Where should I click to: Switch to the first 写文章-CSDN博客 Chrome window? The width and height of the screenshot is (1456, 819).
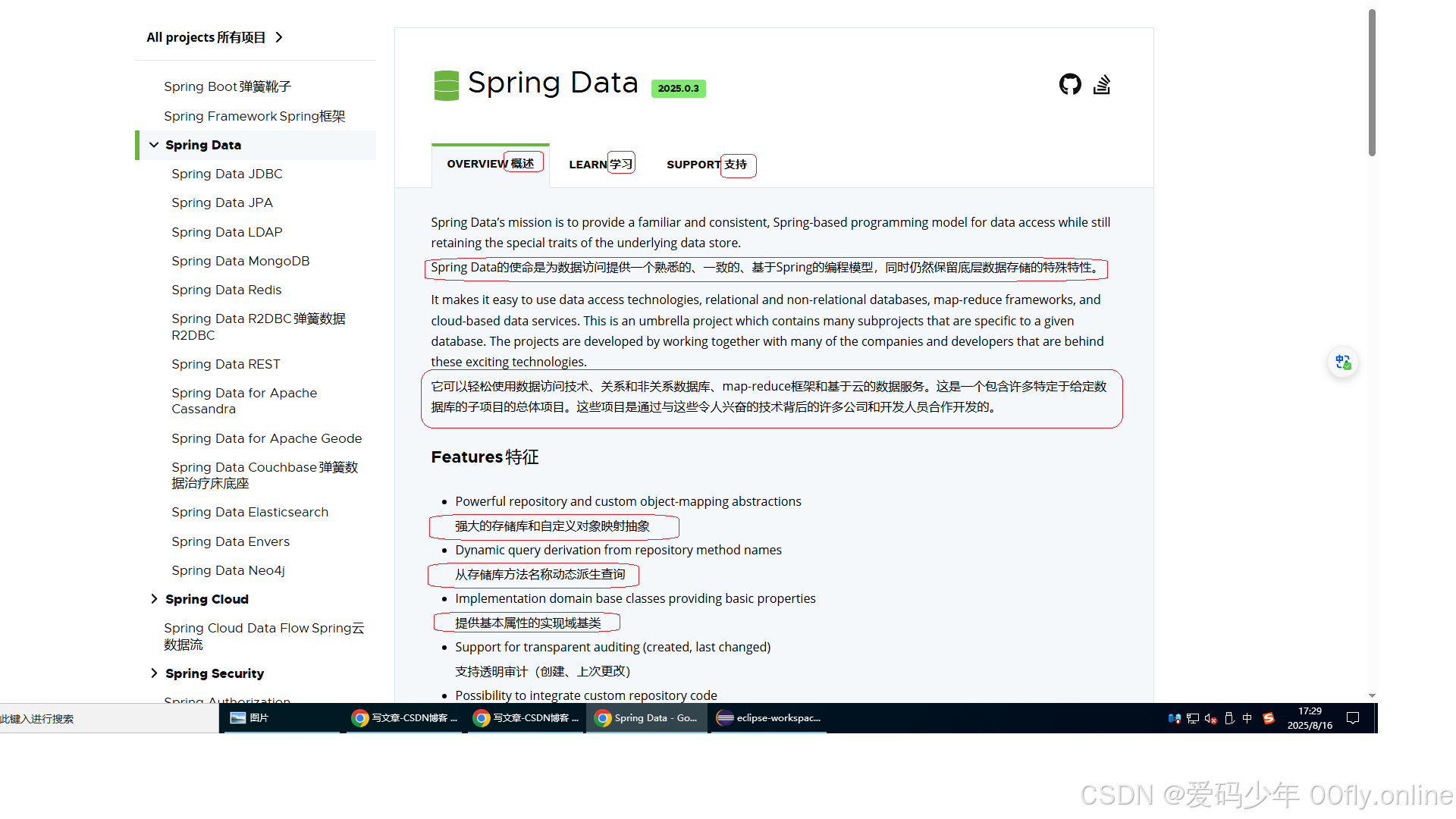click(x=404, y=717)
